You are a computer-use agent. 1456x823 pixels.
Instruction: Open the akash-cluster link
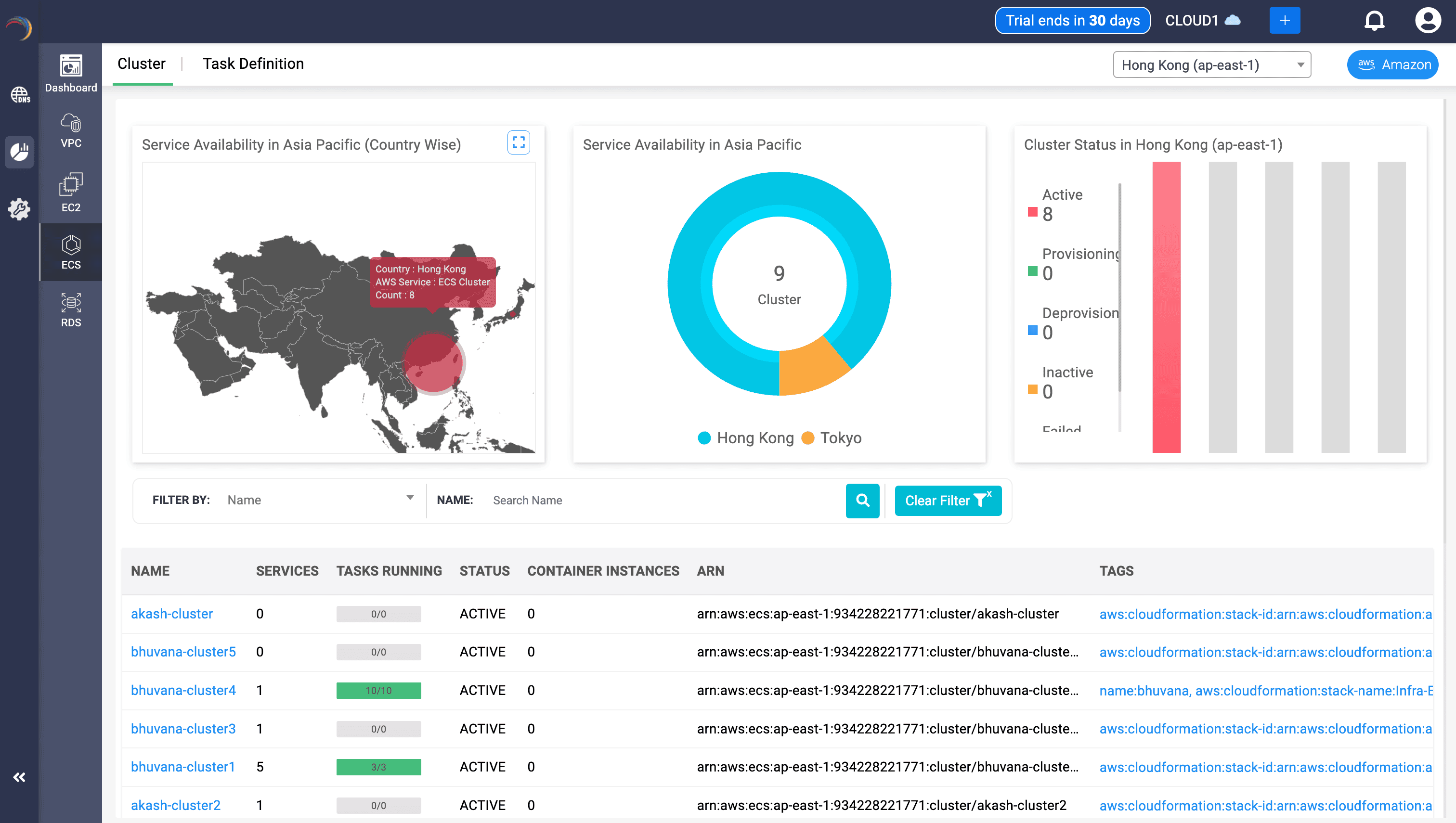pos(172,613)
